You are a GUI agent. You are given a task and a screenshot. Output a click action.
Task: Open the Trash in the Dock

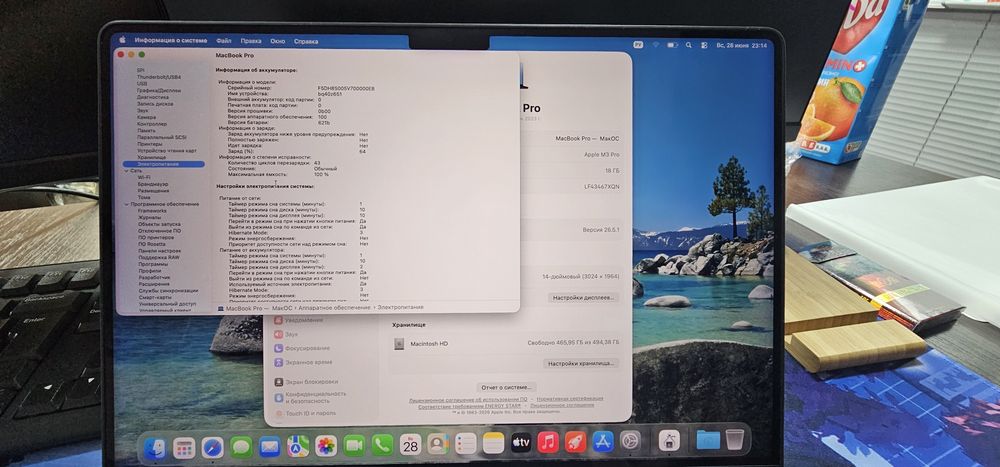point(735,439)
